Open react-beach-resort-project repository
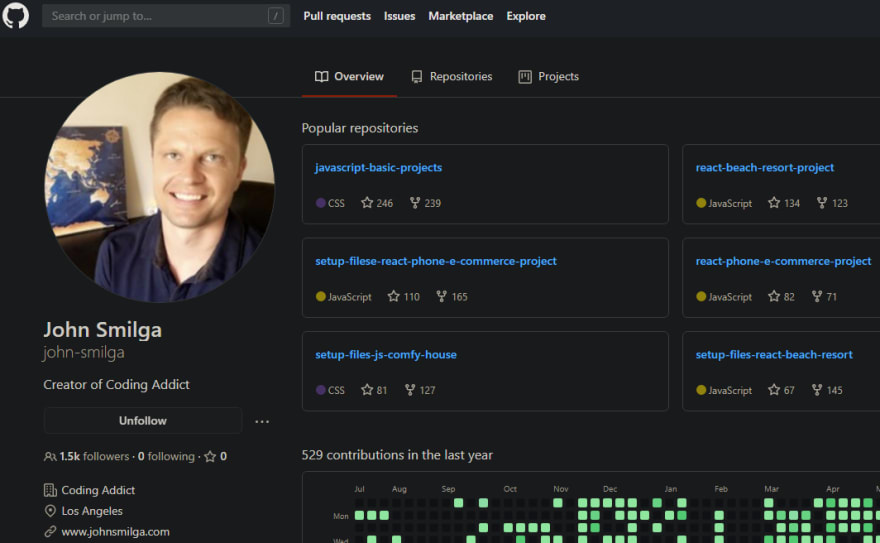Screen dimensions: 880x543 [764, 167]
